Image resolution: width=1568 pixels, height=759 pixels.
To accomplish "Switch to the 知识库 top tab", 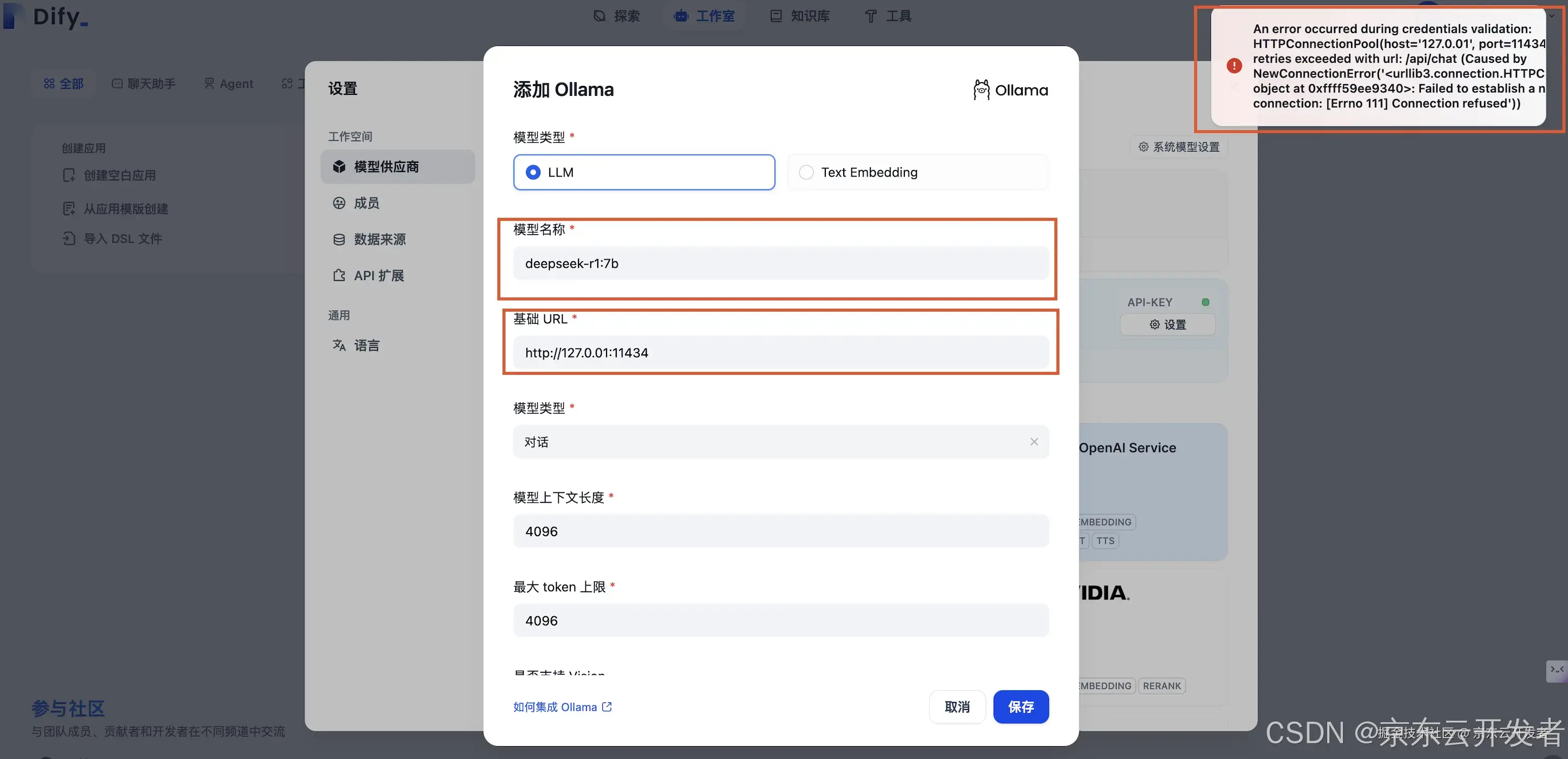I will tap(800, 16).
